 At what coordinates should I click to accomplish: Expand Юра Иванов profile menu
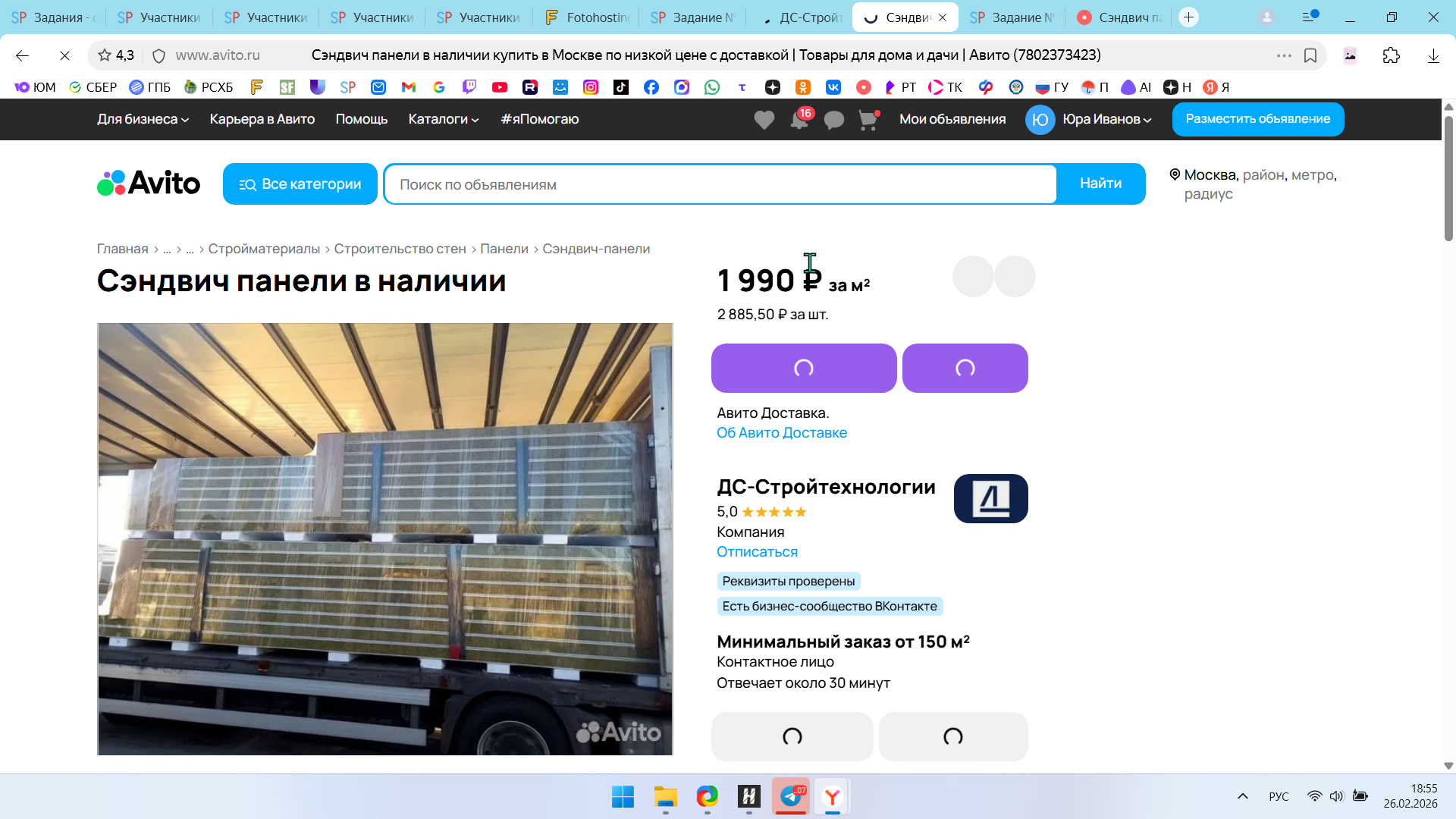1106,119
